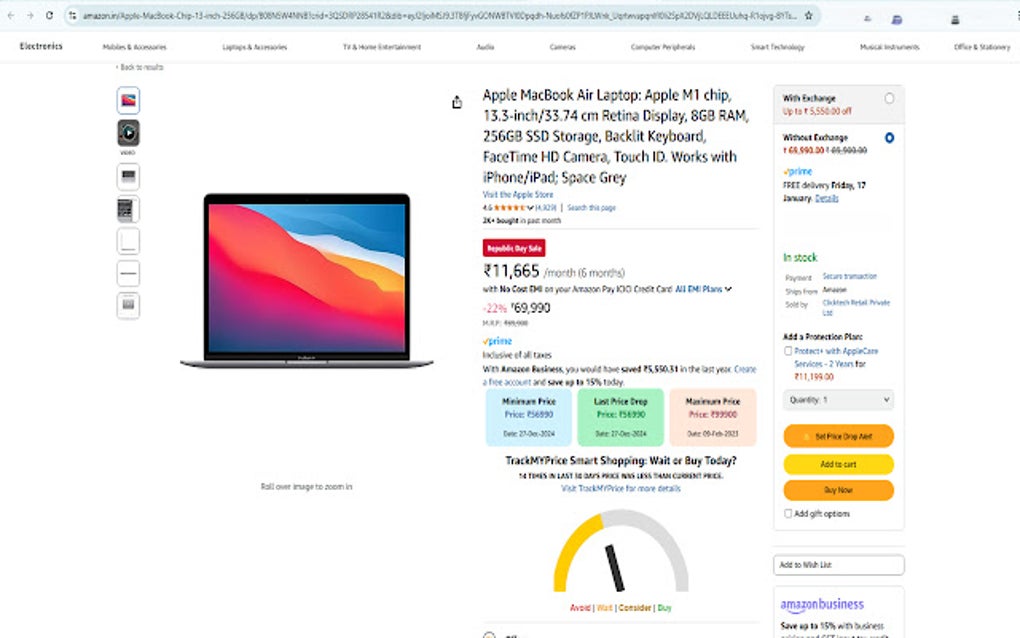Select the Without Exchange radio option

[x=889, y=138]
